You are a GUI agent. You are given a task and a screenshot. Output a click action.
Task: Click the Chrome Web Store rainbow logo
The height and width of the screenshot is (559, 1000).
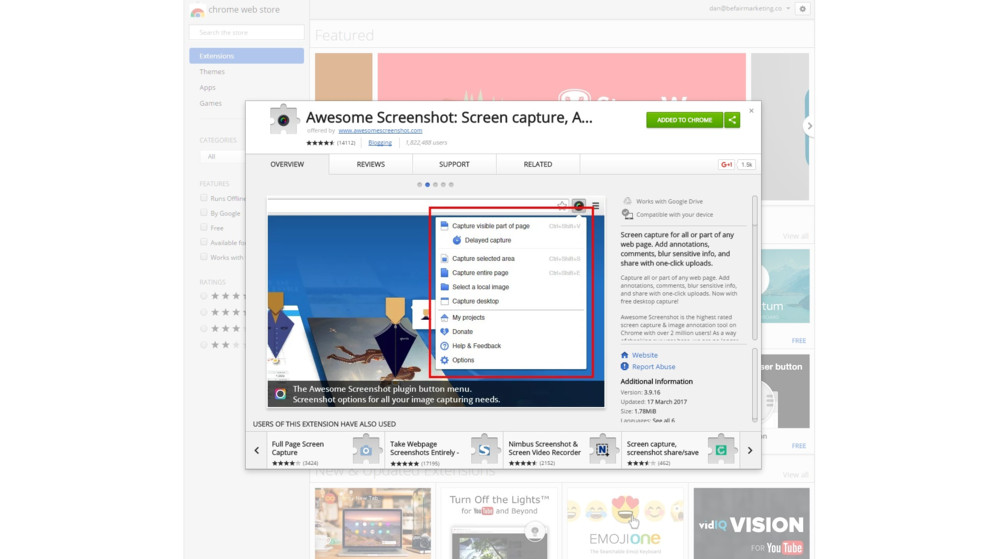point(197,11)
